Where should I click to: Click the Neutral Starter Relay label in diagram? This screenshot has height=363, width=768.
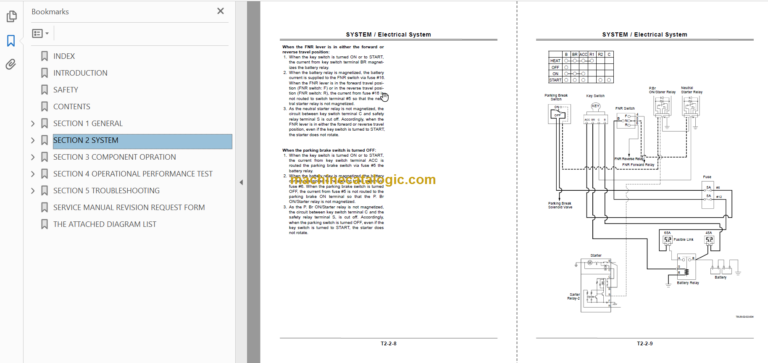point(692,91)
